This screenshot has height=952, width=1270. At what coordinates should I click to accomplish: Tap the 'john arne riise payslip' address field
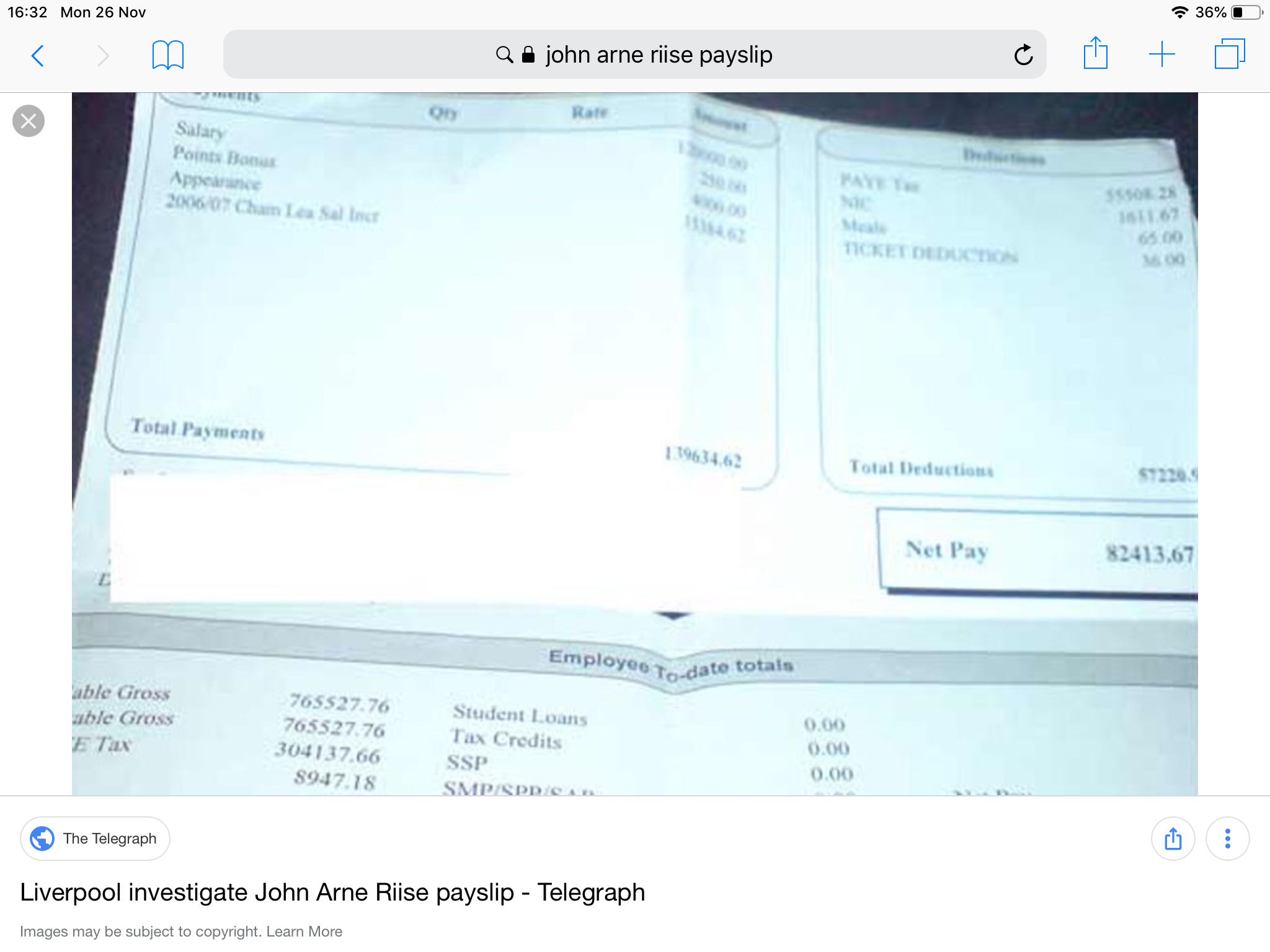(x=634, y=55)
